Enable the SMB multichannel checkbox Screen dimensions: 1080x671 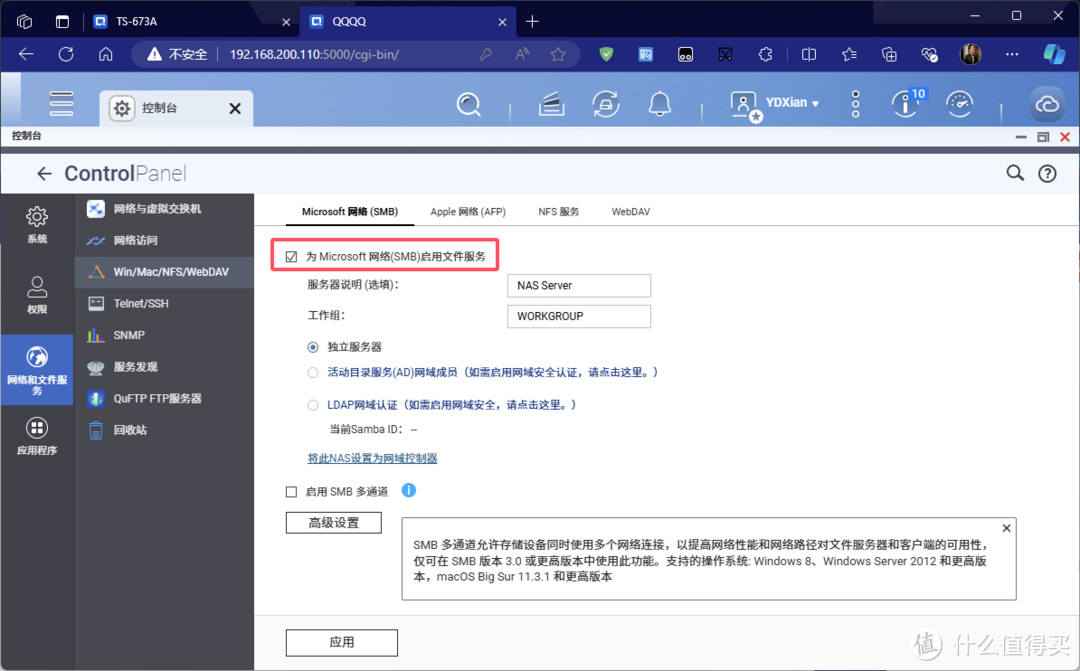pyautogui.click(x=292, y=492)
